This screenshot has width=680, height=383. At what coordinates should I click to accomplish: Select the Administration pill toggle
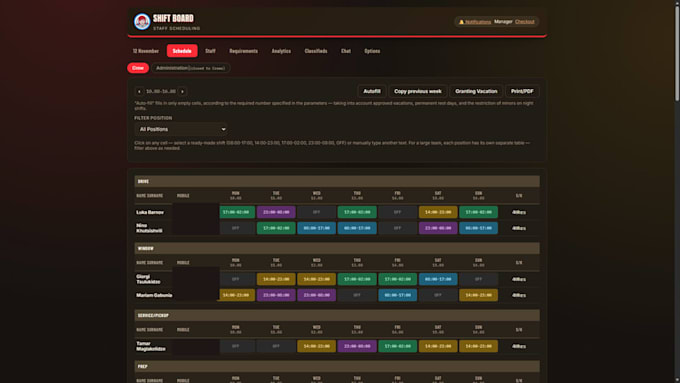pos(190,68)
